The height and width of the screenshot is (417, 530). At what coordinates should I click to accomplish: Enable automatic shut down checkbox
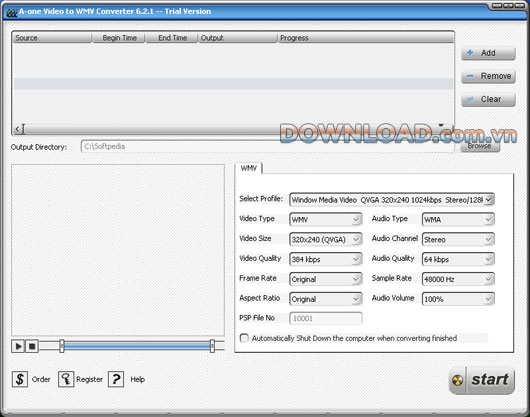(244, 338)
